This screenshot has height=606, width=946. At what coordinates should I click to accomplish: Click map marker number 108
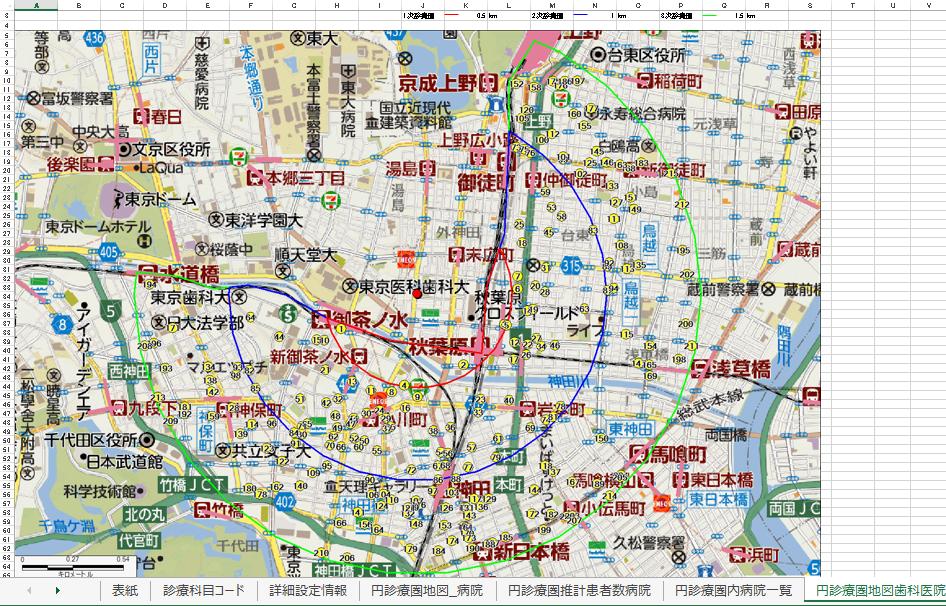622,246
